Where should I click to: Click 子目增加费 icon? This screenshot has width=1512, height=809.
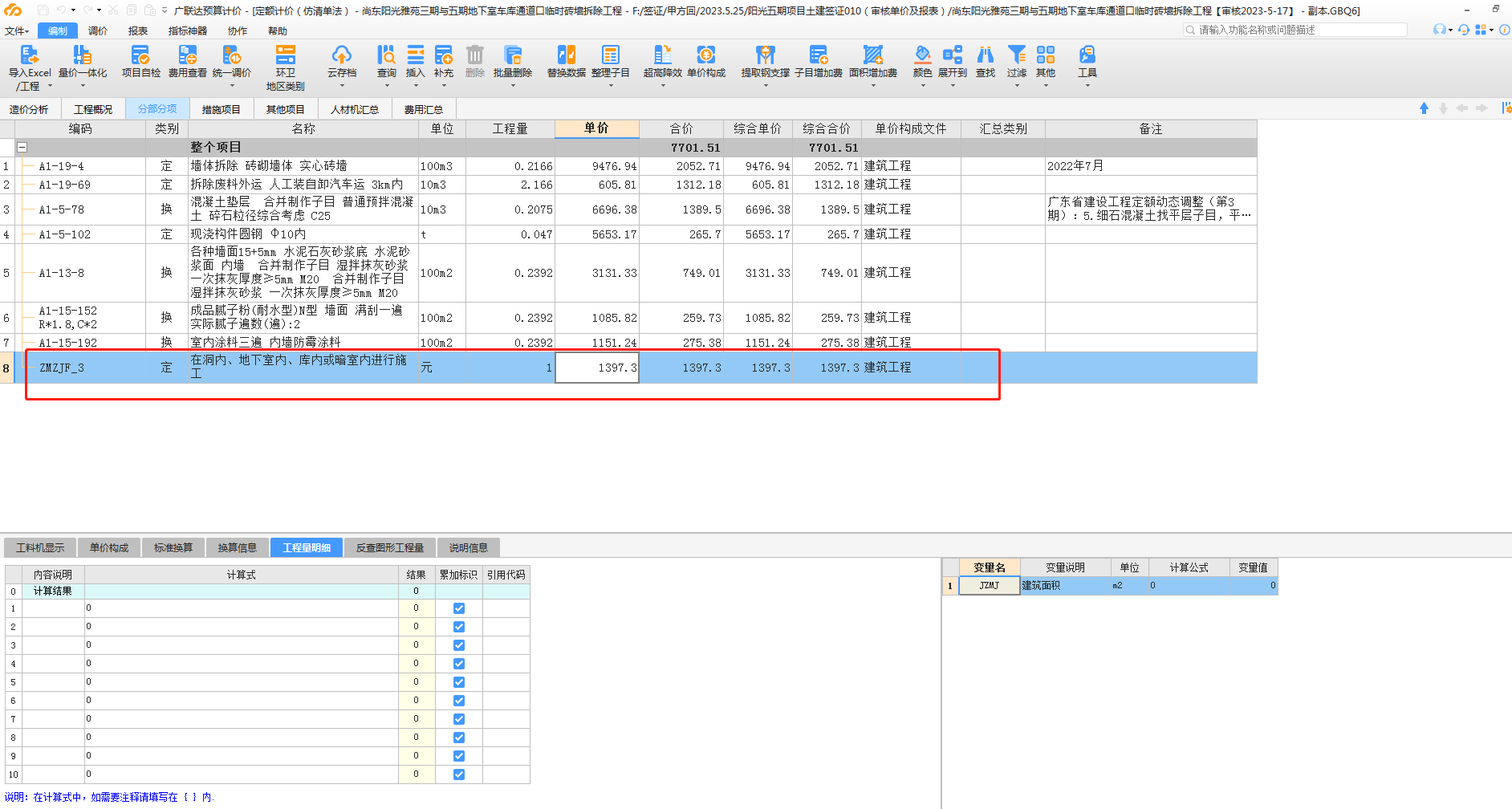click(x=819, y=55)
